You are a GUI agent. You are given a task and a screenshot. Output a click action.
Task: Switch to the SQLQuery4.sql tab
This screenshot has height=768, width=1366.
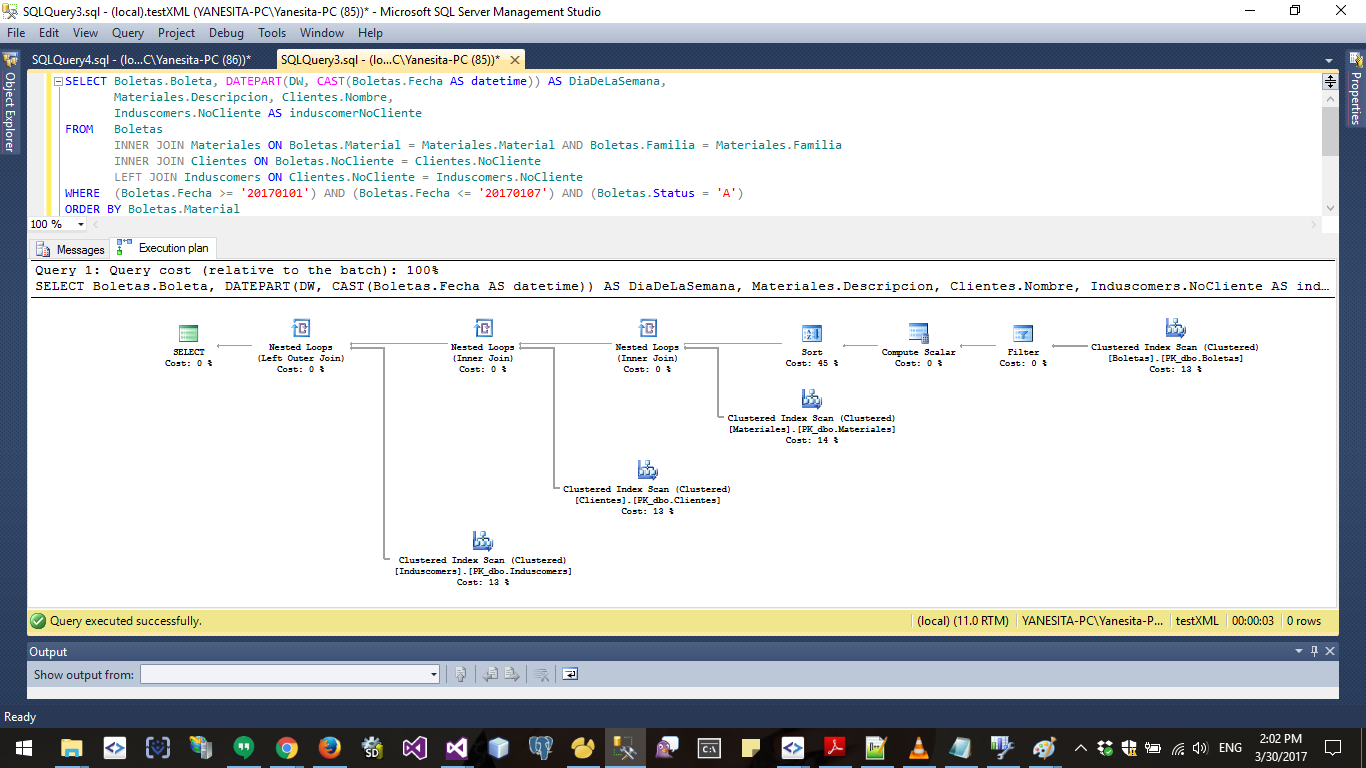coord(141,60)
